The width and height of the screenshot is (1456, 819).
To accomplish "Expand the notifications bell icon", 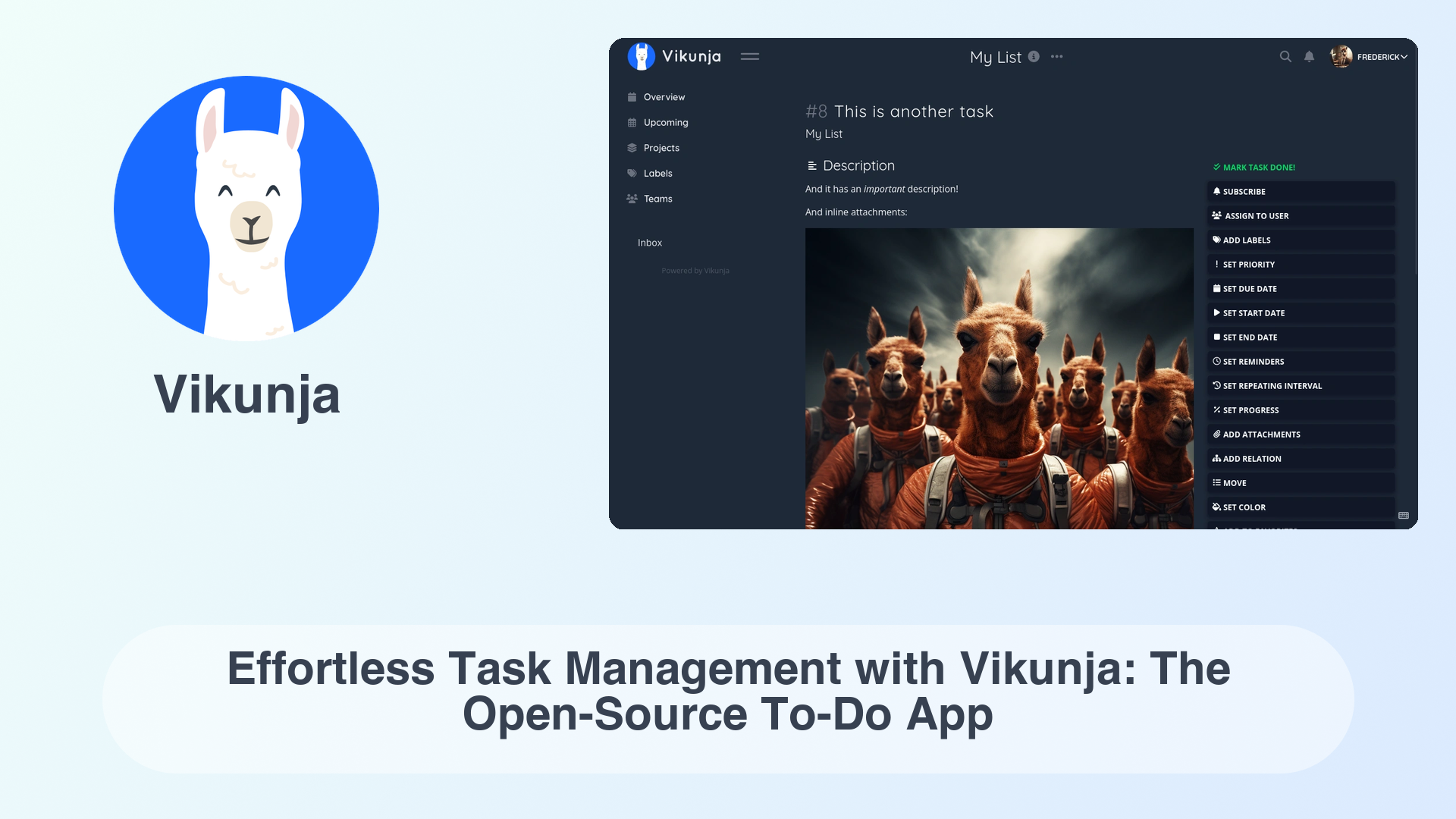I will click(1309, 56).
